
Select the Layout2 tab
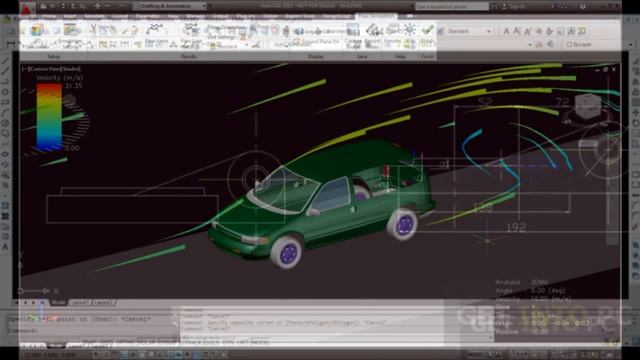point(103,303)
